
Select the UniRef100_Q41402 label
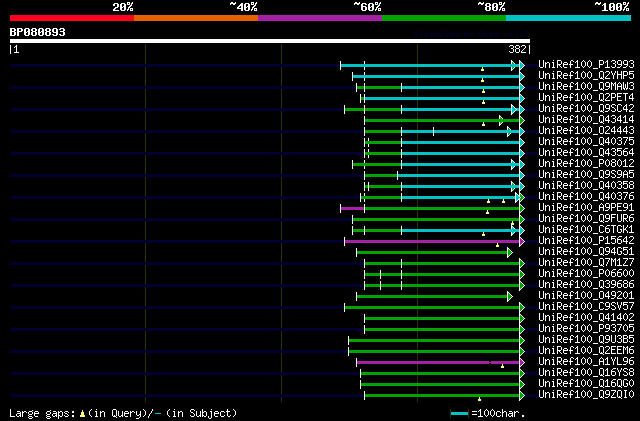(x=586, y=318)
